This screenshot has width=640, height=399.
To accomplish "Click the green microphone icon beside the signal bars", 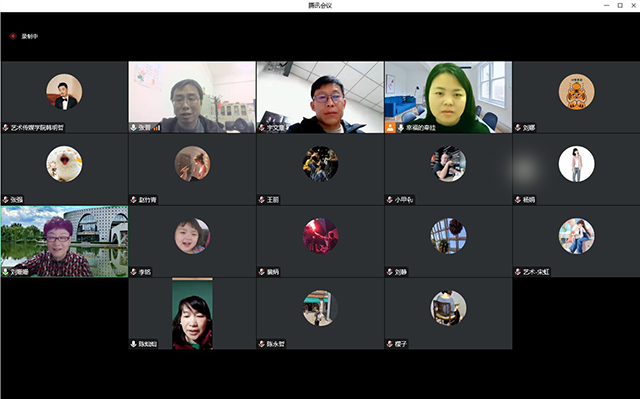I will 133,128.
